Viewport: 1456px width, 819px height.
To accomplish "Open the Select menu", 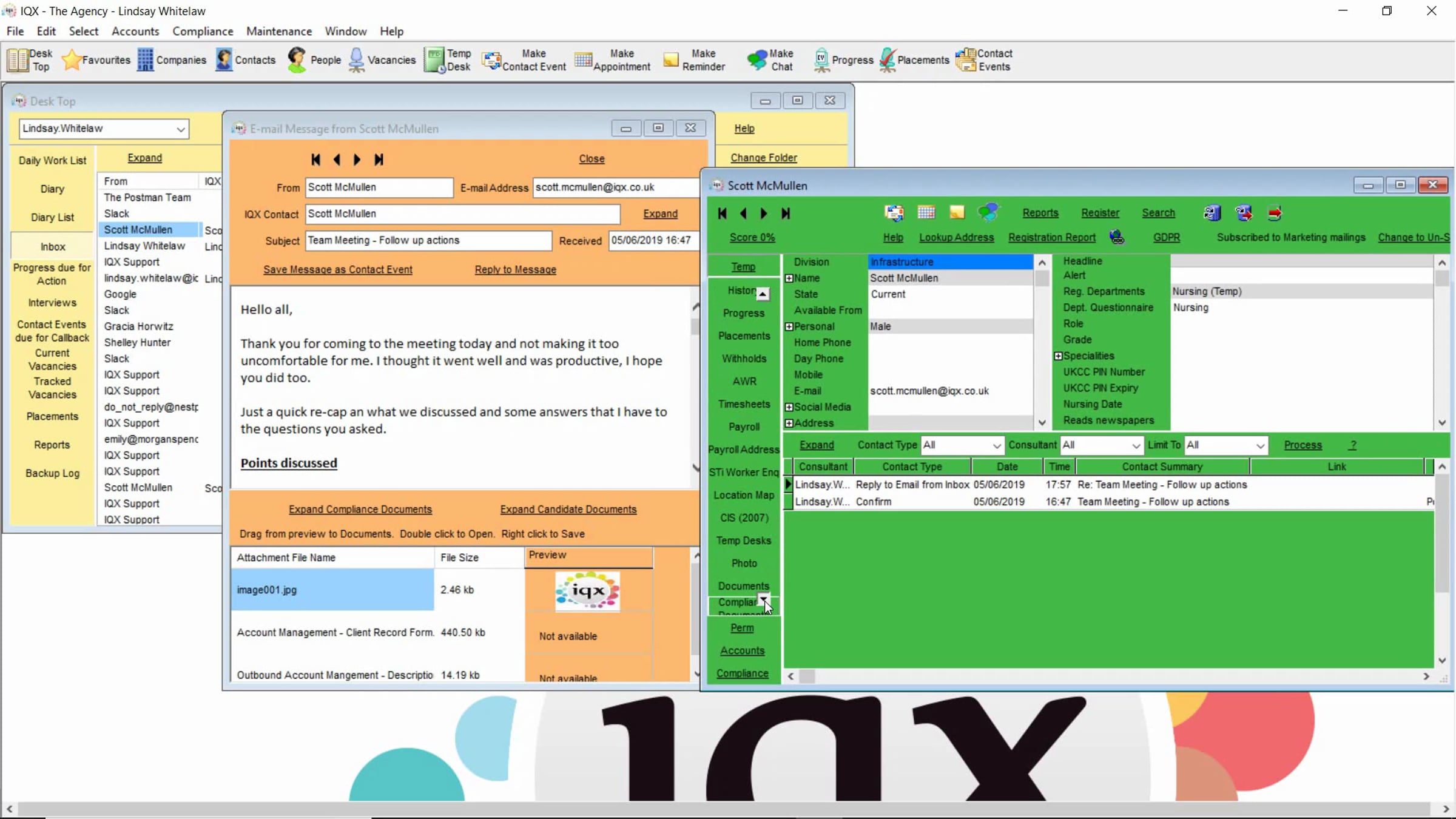I will (x=84, y=31).
